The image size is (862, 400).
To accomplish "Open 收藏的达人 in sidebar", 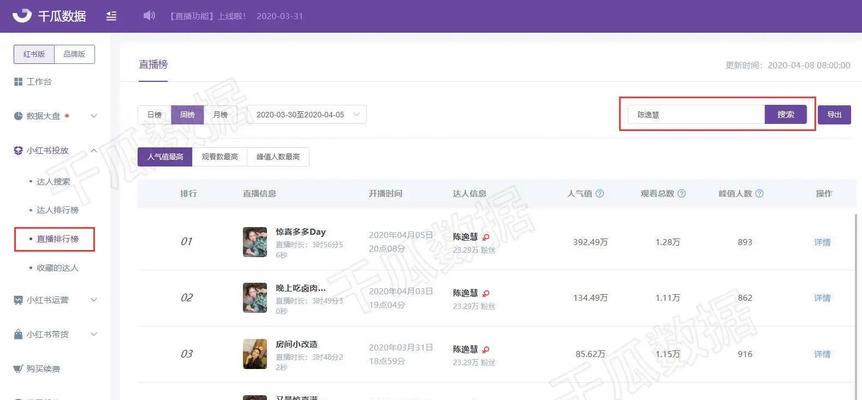I will (x=58, y=268).
